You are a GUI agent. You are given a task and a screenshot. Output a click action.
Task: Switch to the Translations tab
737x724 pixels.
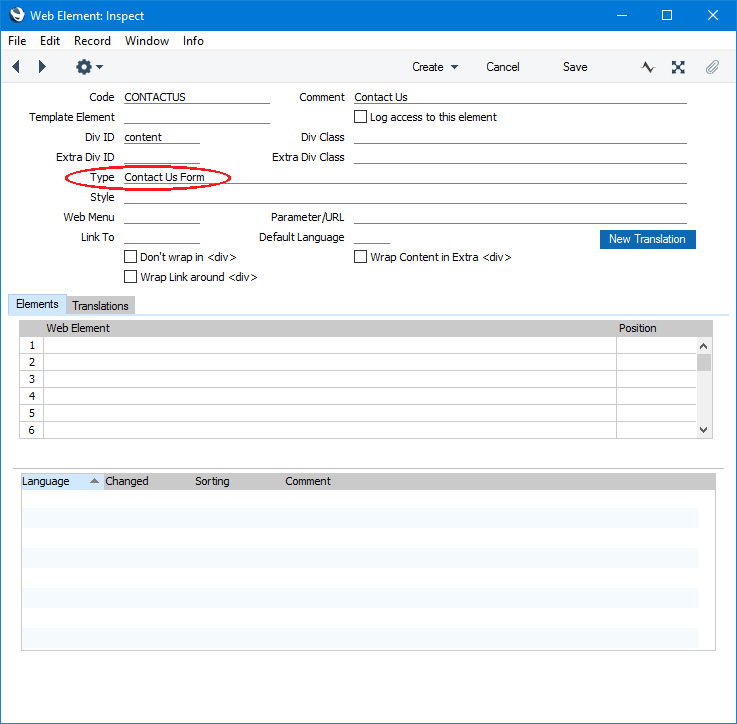(101, 306)
